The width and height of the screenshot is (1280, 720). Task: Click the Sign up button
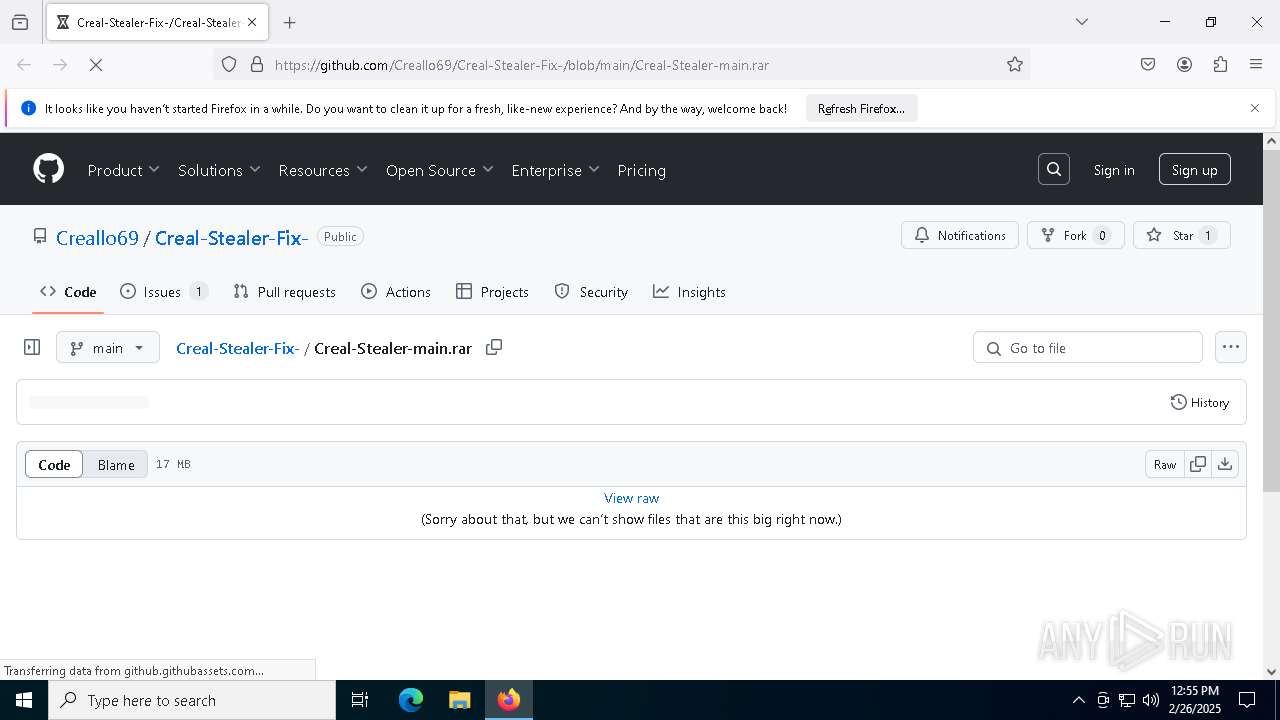click(1194, 170)
